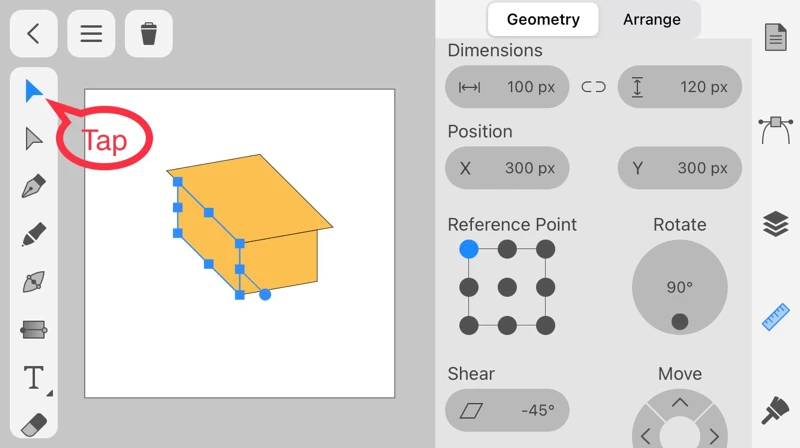Tap the trash delete icon

click(x=149, y=34)
